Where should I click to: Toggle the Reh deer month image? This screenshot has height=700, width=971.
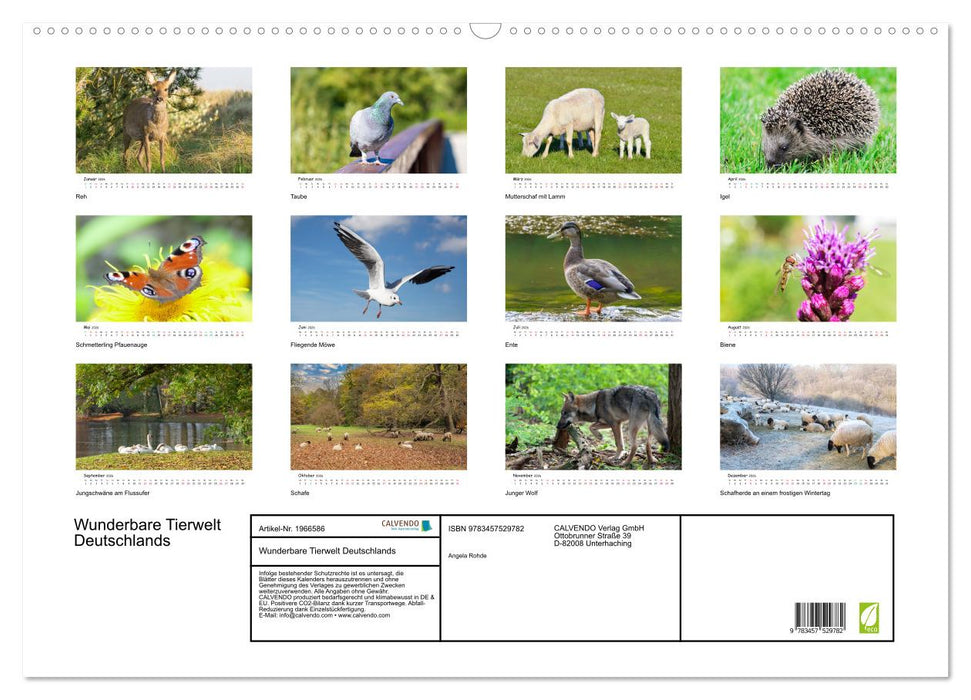coord(163,119)
